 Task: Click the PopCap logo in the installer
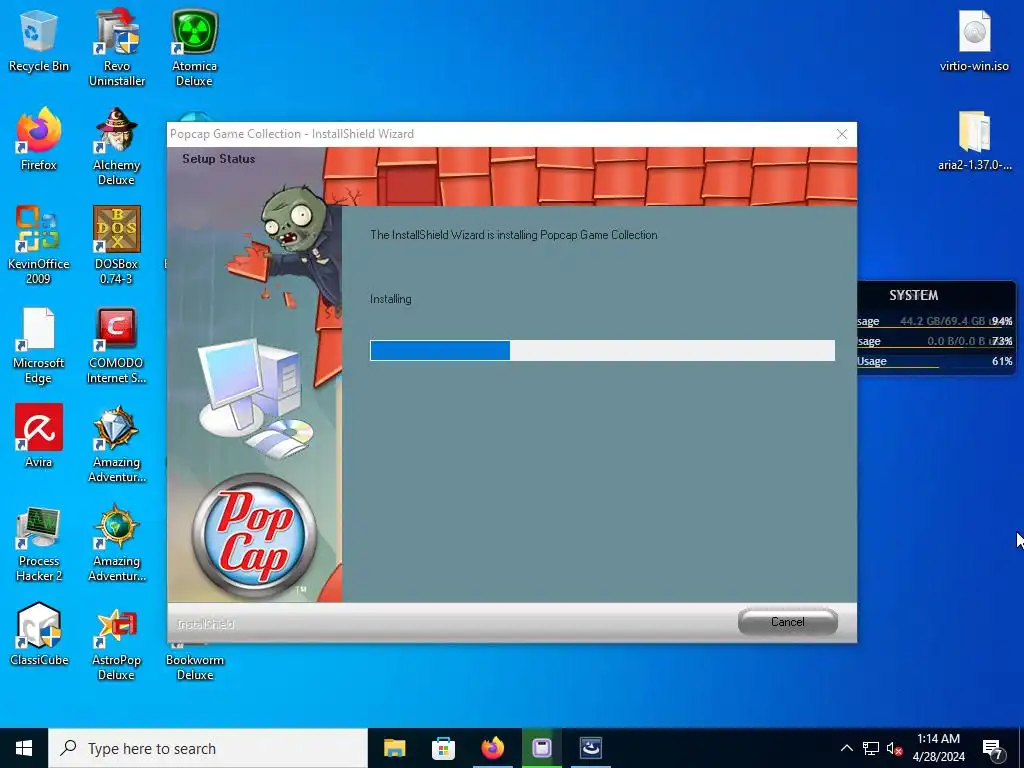point(254,535)
